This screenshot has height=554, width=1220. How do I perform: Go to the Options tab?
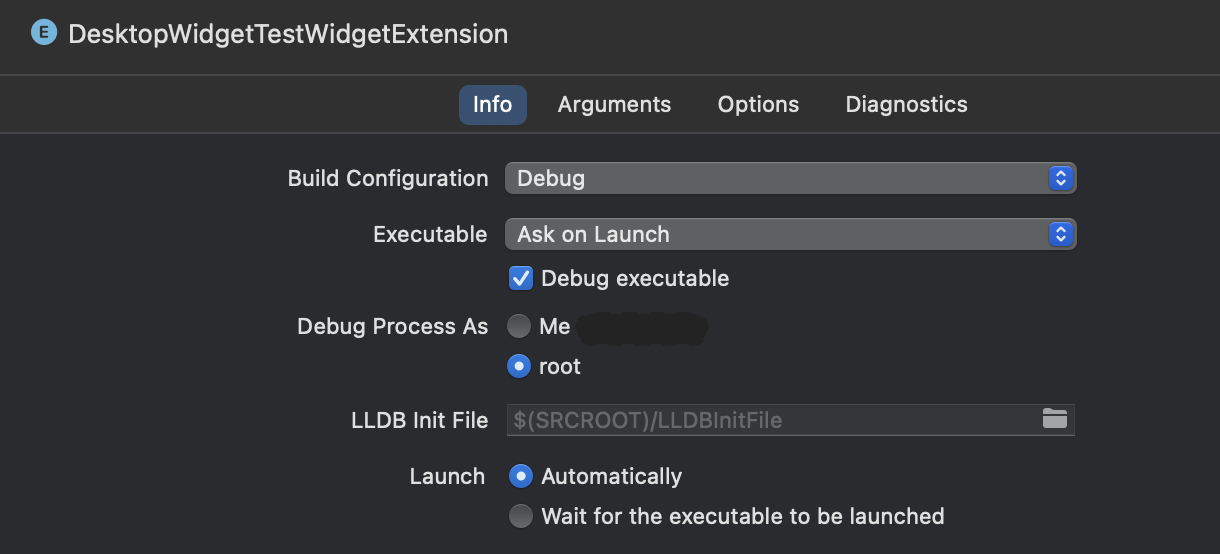click(x=758, y=104)
